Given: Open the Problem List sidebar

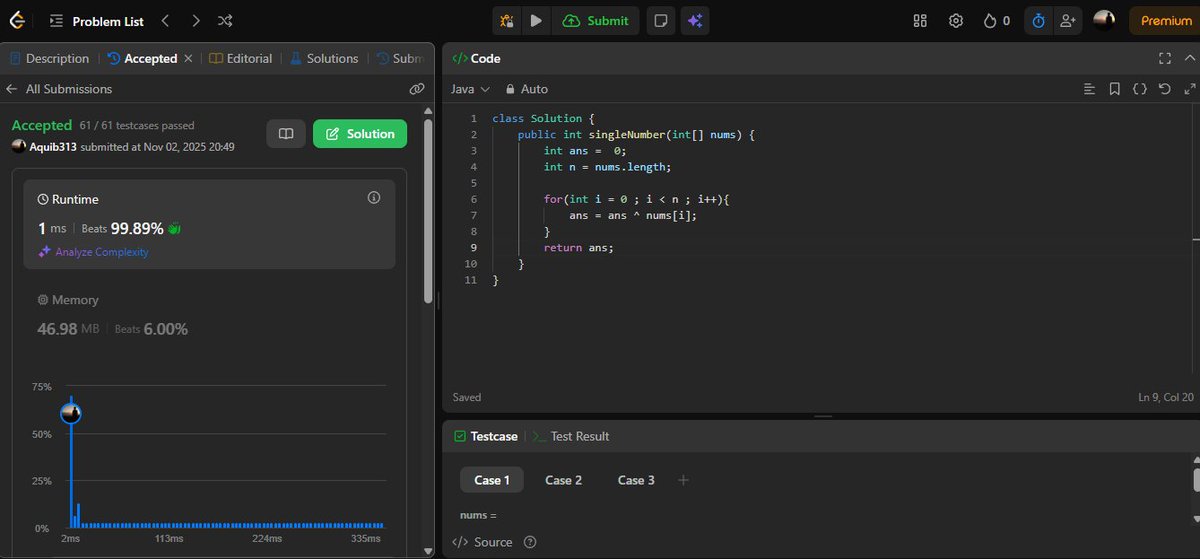Looking at the screenshot, I should [x=95, y=20].
